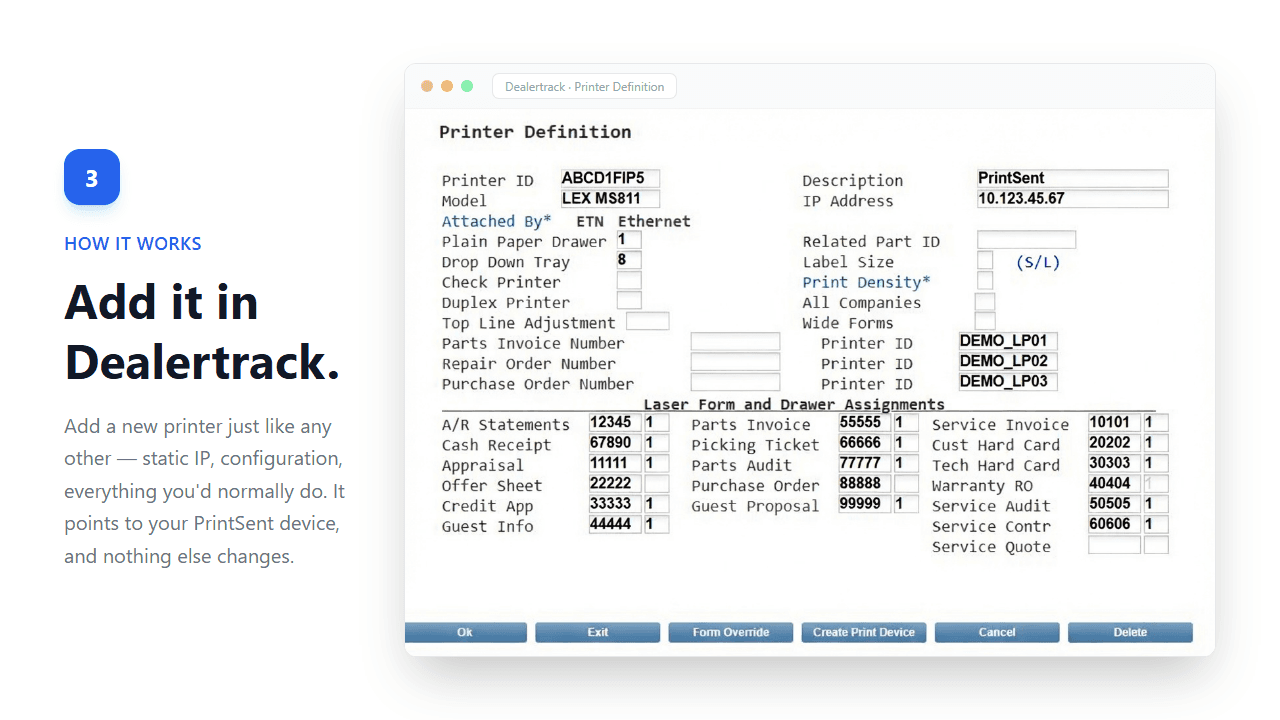Click Parts Audit form field 77777
Image resolution: width=1280 pixels, height=720 pixels.
click(x=865, y=464)
